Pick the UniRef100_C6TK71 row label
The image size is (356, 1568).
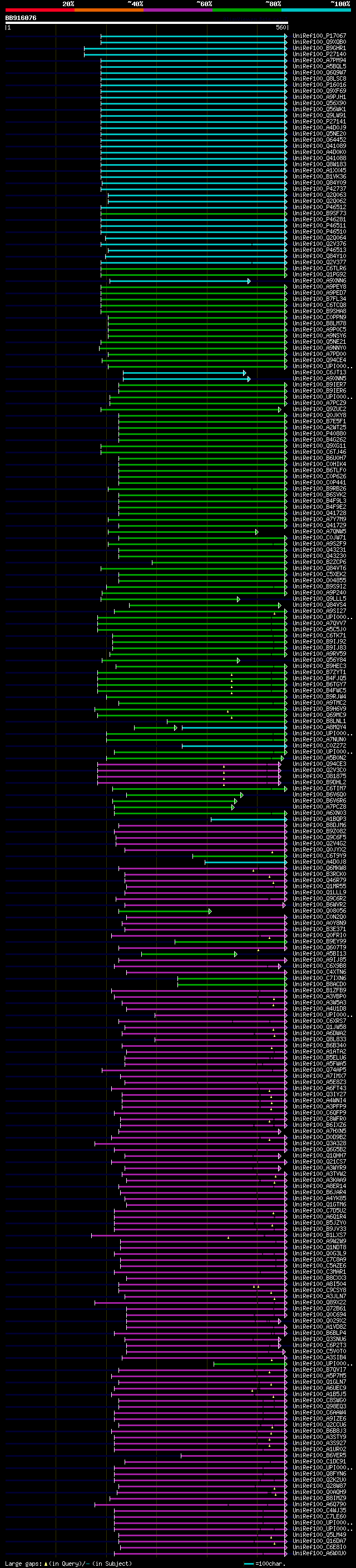[319, 635]
